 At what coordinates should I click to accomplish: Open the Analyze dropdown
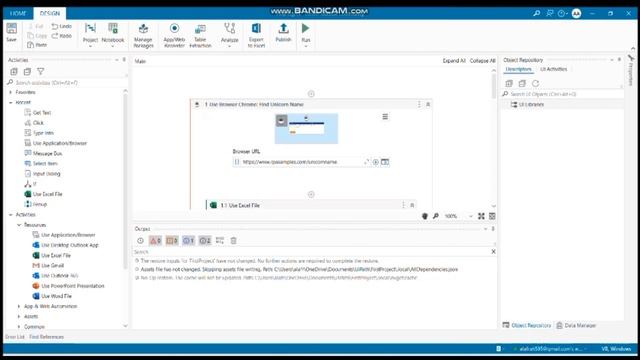(229, 35)
